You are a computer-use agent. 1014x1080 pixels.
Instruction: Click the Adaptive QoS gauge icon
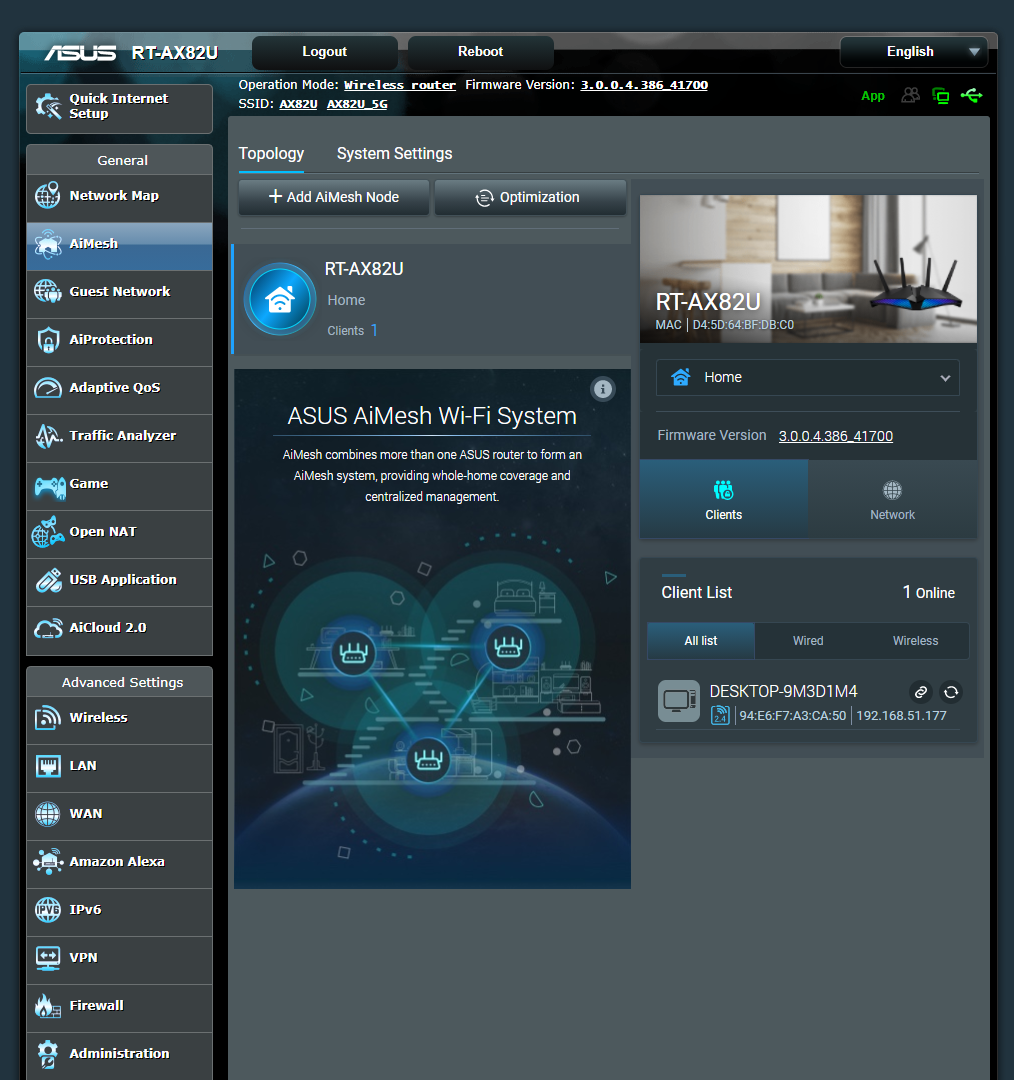coord(48,388)
